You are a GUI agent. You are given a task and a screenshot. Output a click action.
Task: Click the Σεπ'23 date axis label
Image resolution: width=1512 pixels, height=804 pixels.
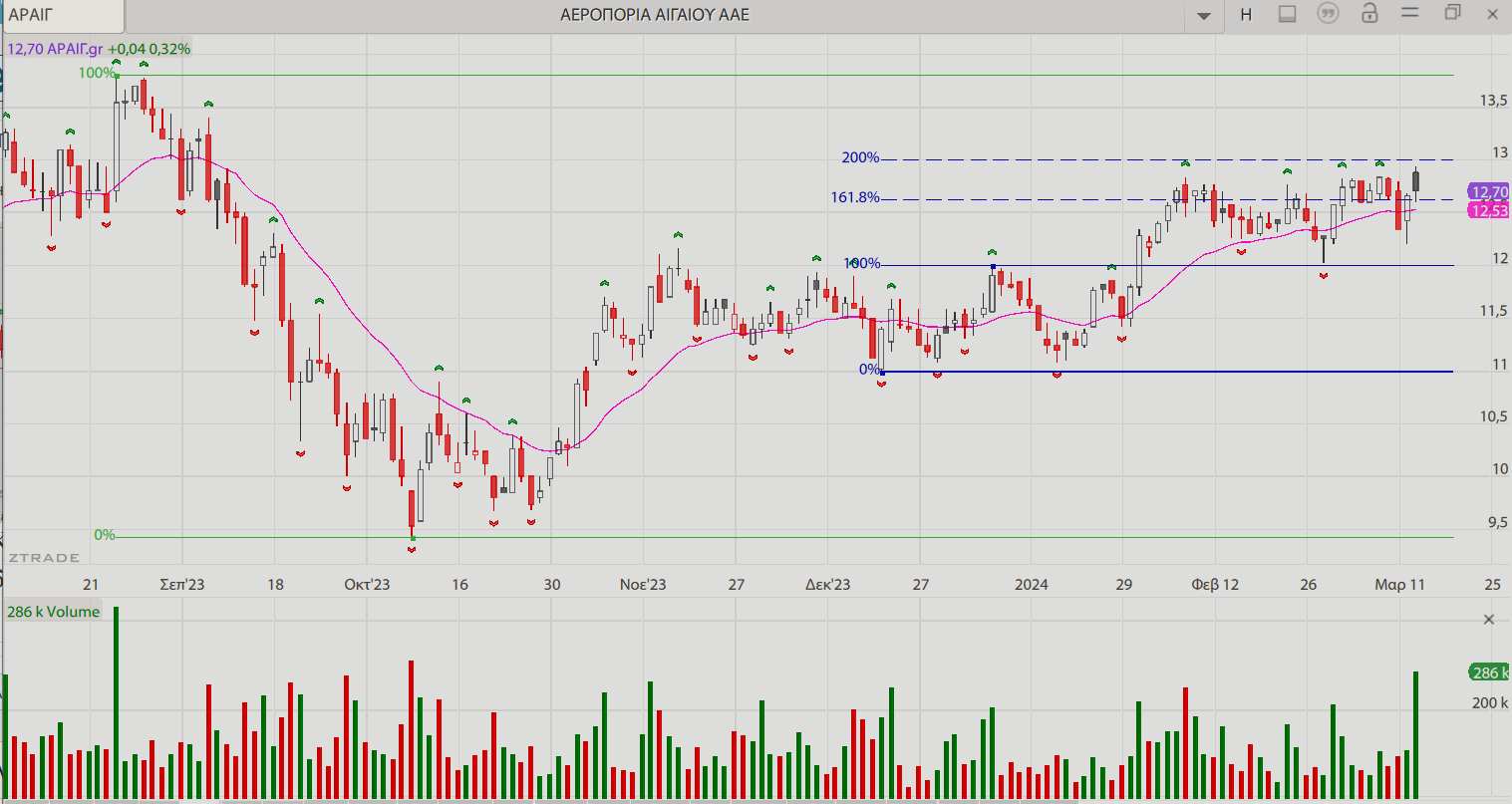coord(182,585)
